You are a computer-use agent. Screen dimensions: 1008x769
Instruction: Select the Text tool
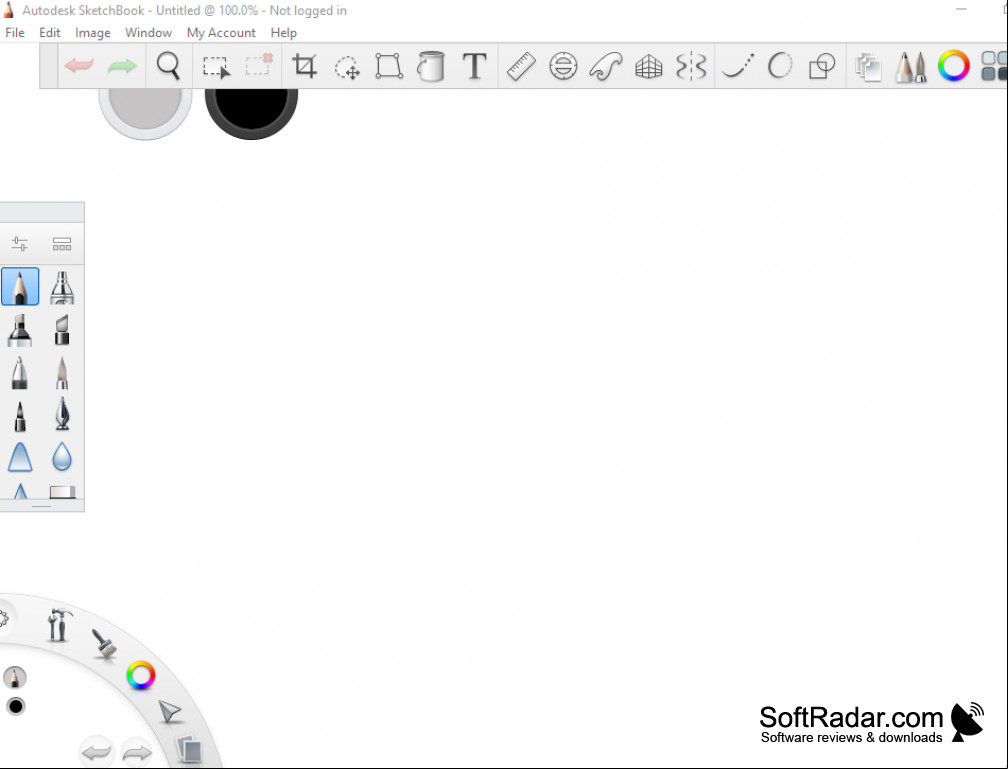click(x=474, y=66)
